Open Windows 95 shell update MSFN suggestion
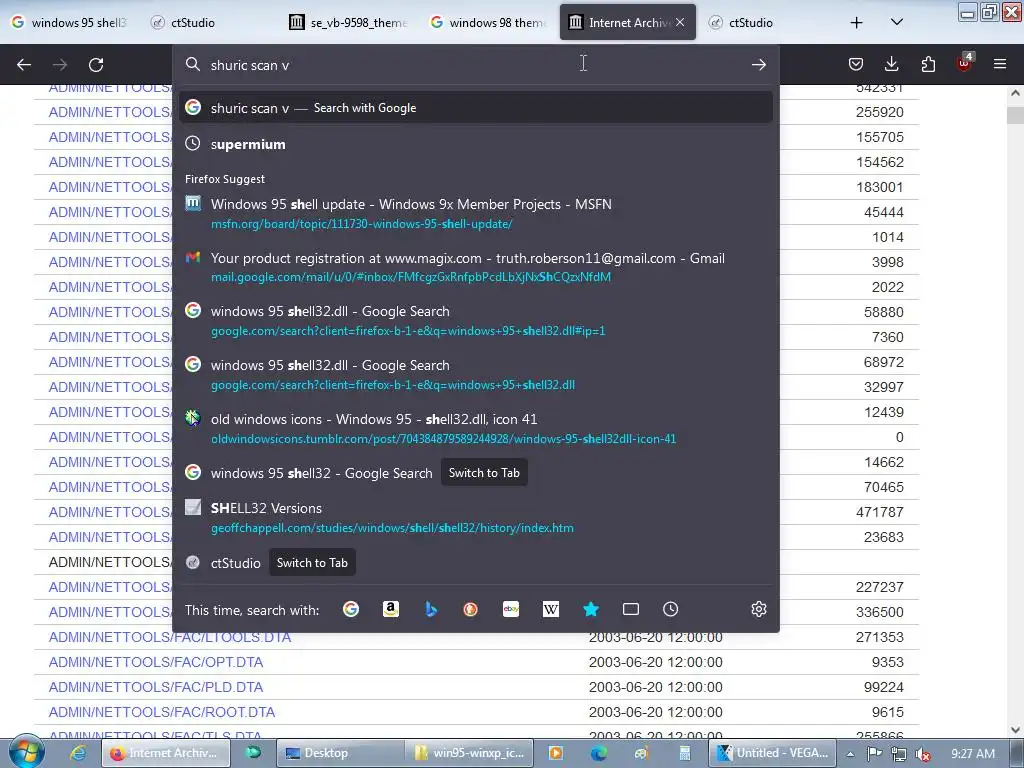The image size is (1024, 768). [475, 213]
